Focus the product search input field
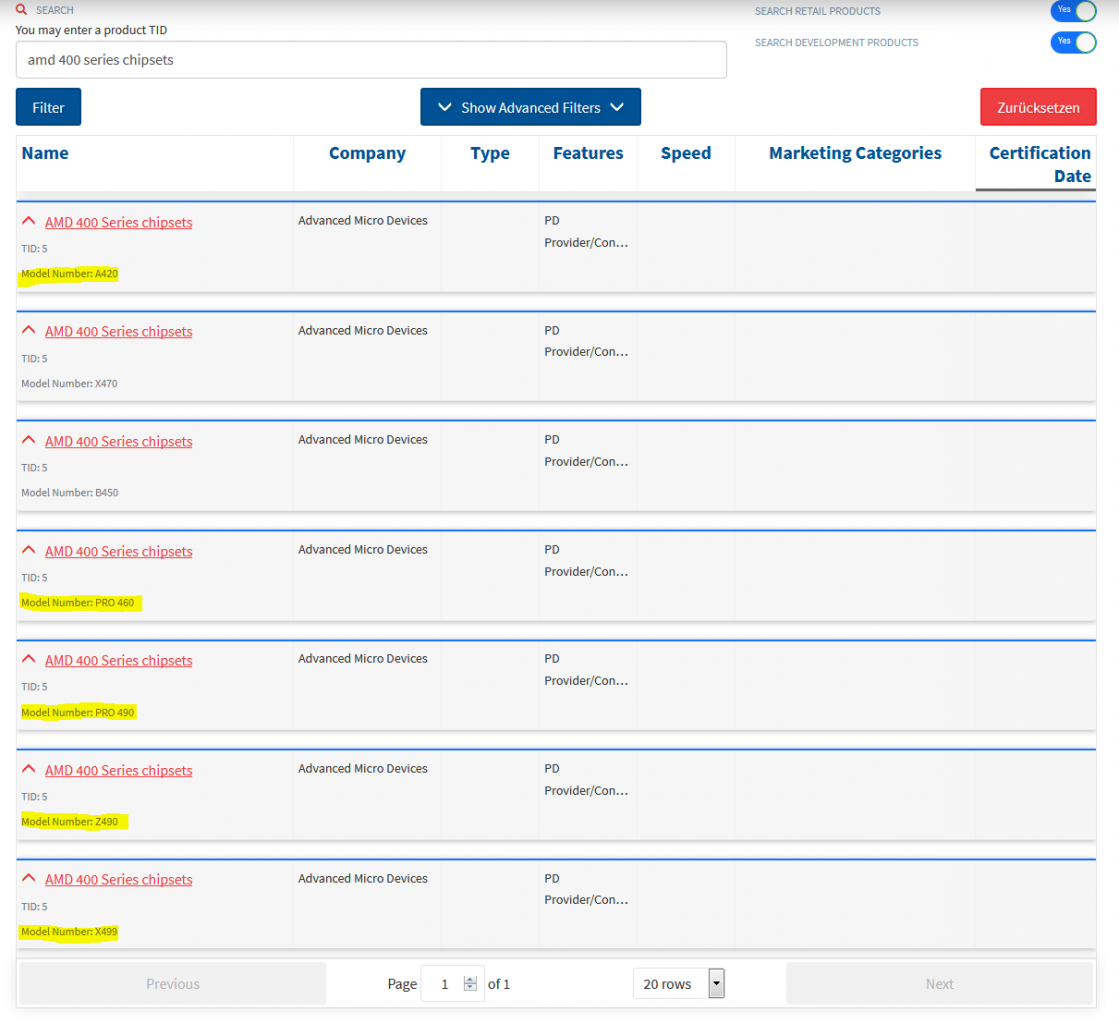 371,60
